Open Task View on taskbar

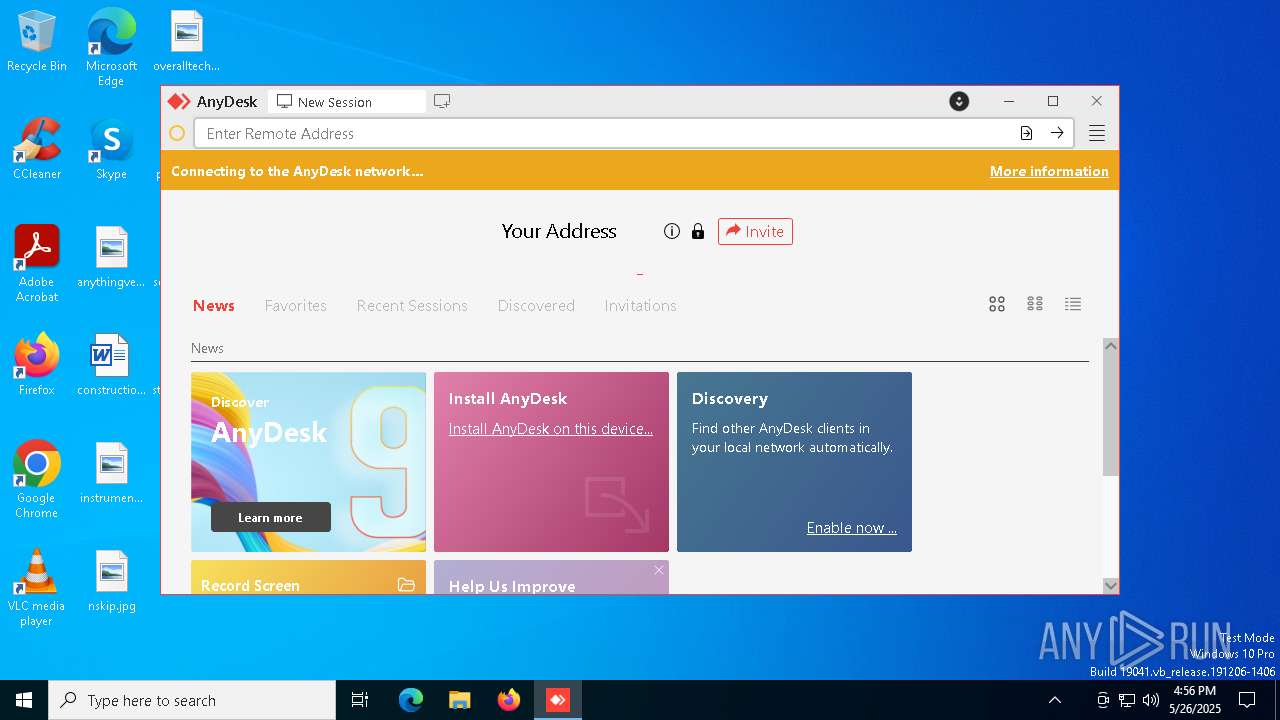click(360, 700)
